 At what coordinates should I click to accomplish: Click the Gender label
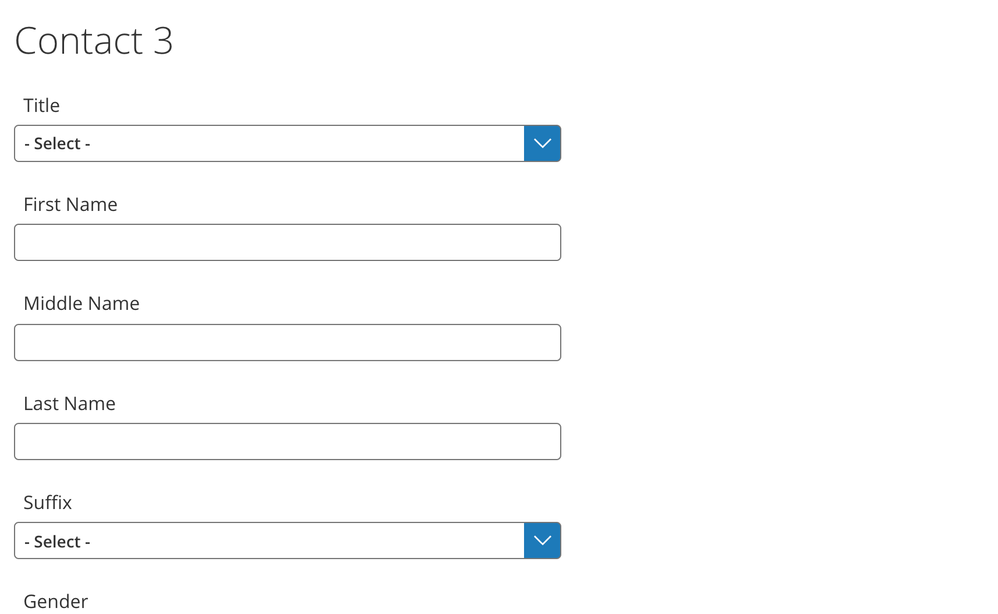tap(55, 601)
